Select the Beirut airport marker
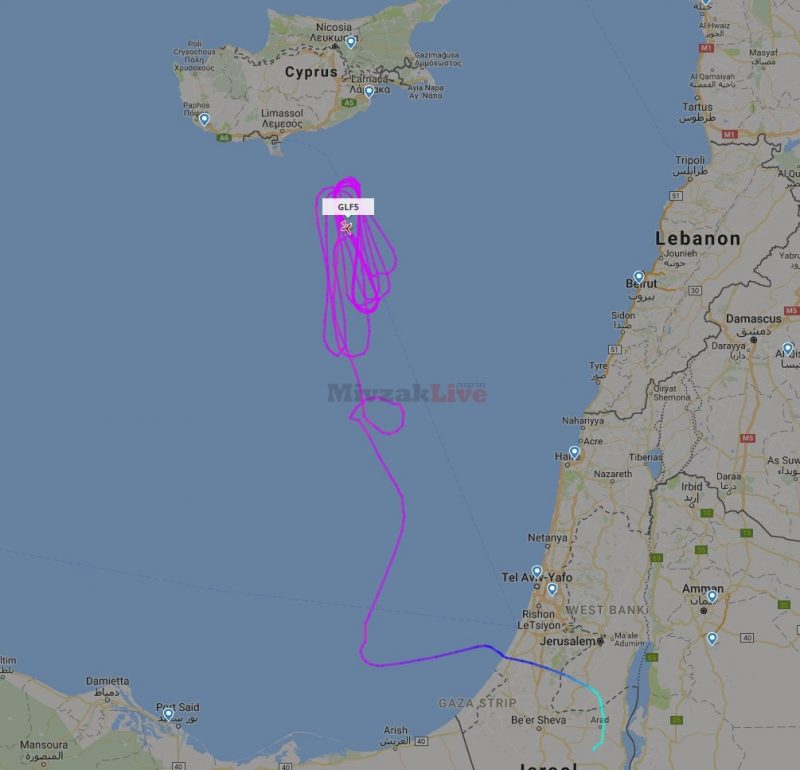 [x=639, y=278]
